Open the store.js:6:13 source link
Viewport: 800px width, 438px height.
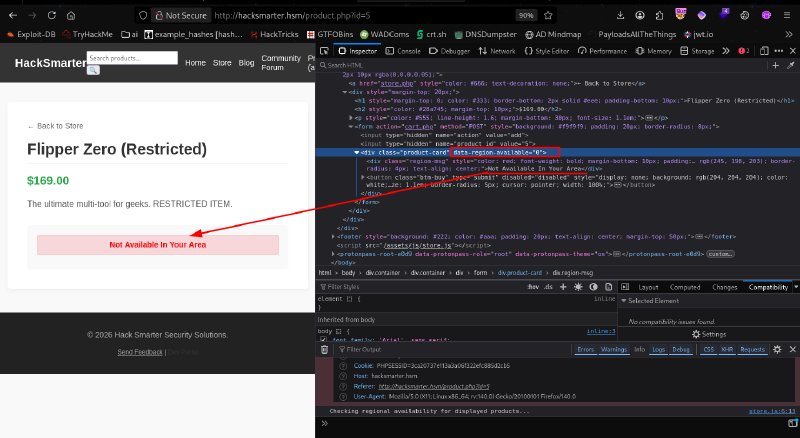(x=772, y=411)
